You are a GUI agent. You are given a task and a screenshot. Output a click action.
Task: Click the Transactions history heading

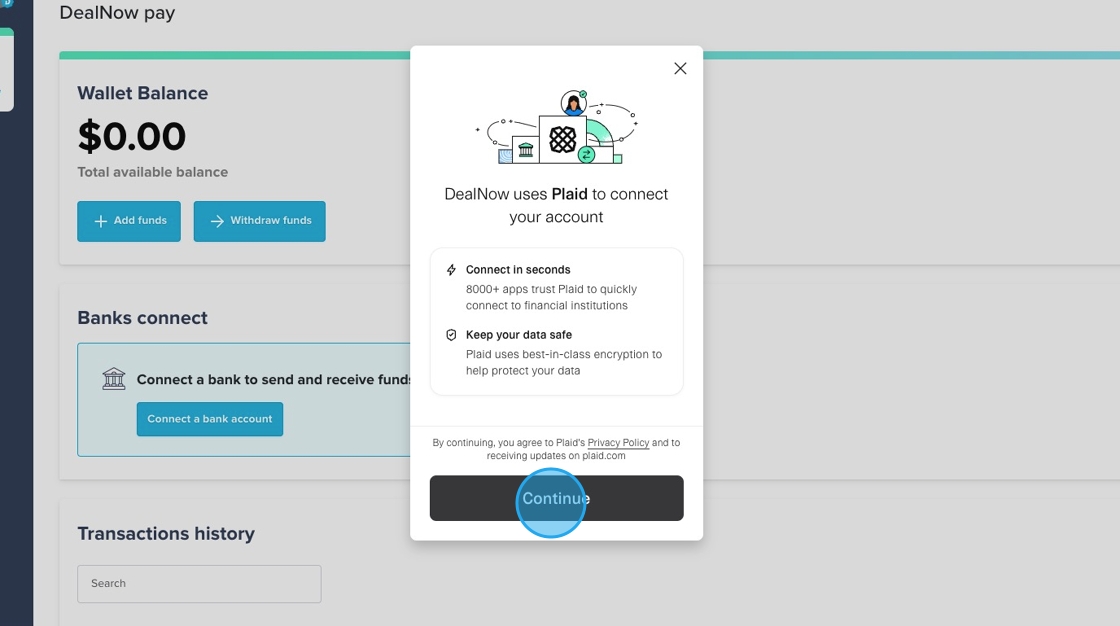(x=166, y=534)
